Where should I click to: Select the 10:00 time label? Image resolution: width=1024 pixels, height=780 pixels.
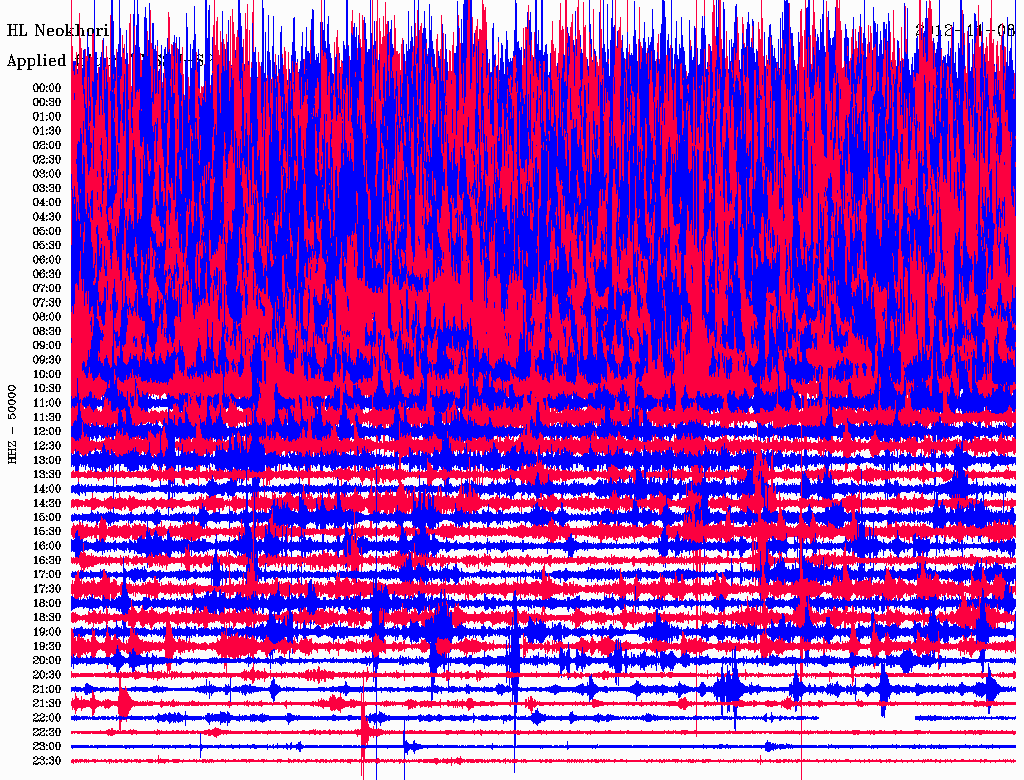[47, 374]
